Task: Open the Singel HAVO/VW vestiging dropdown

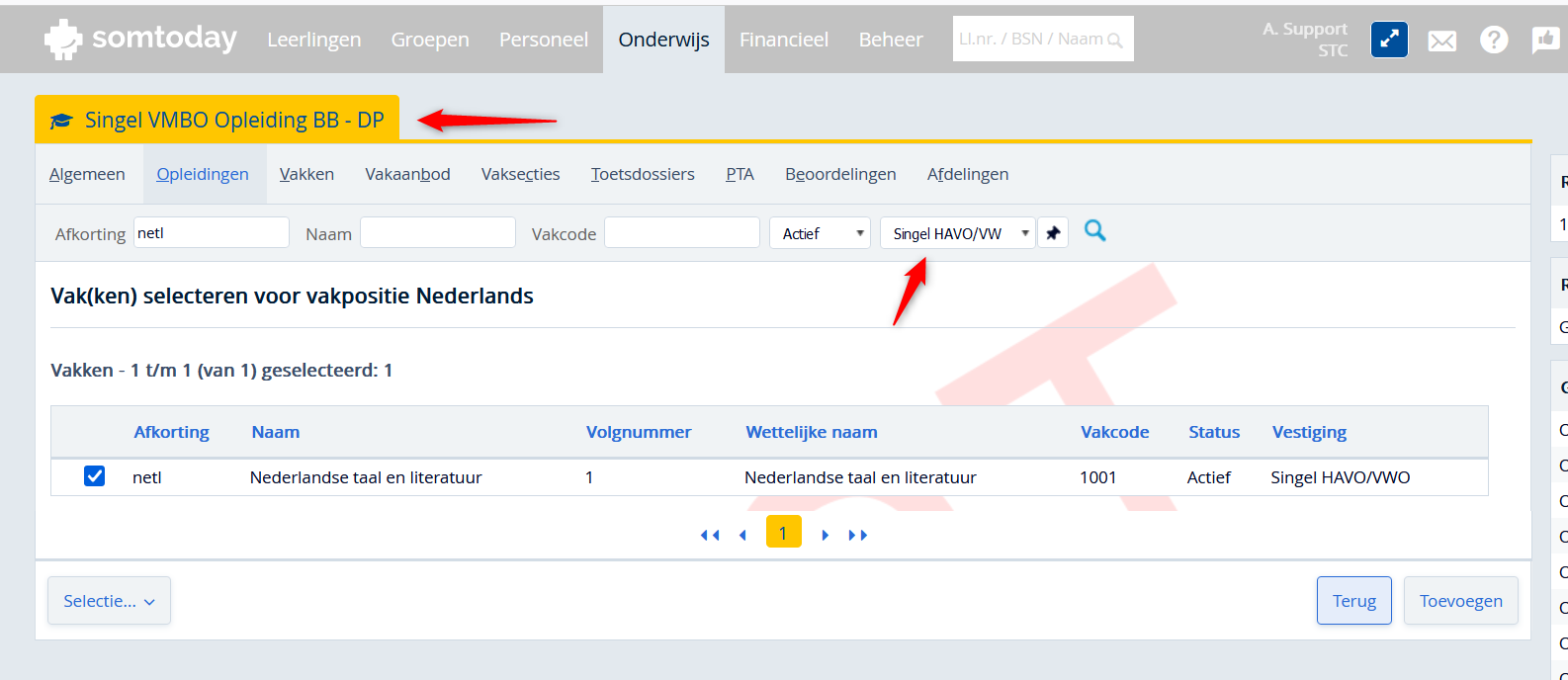Action: 957,233
